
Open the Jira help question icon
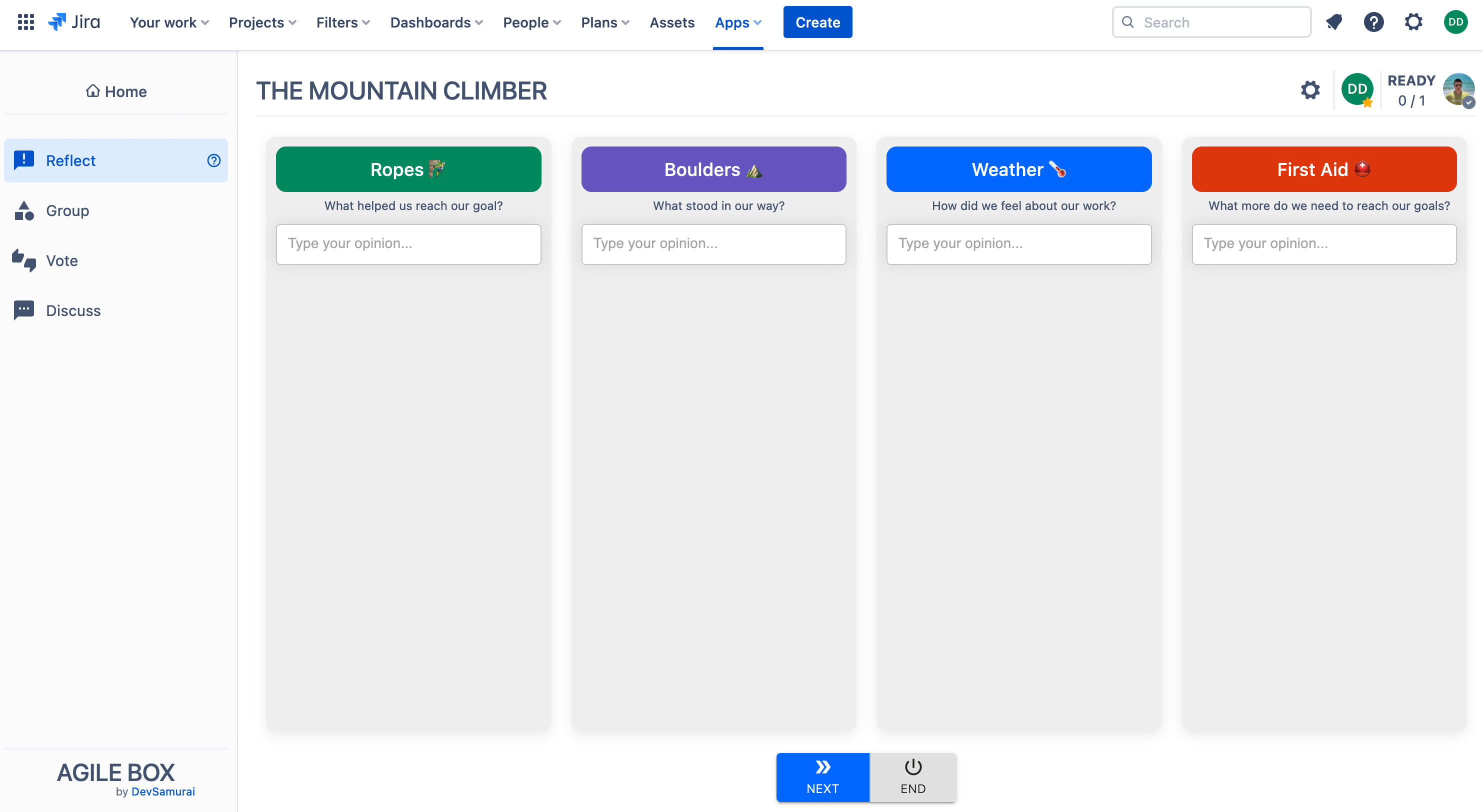1373,22
